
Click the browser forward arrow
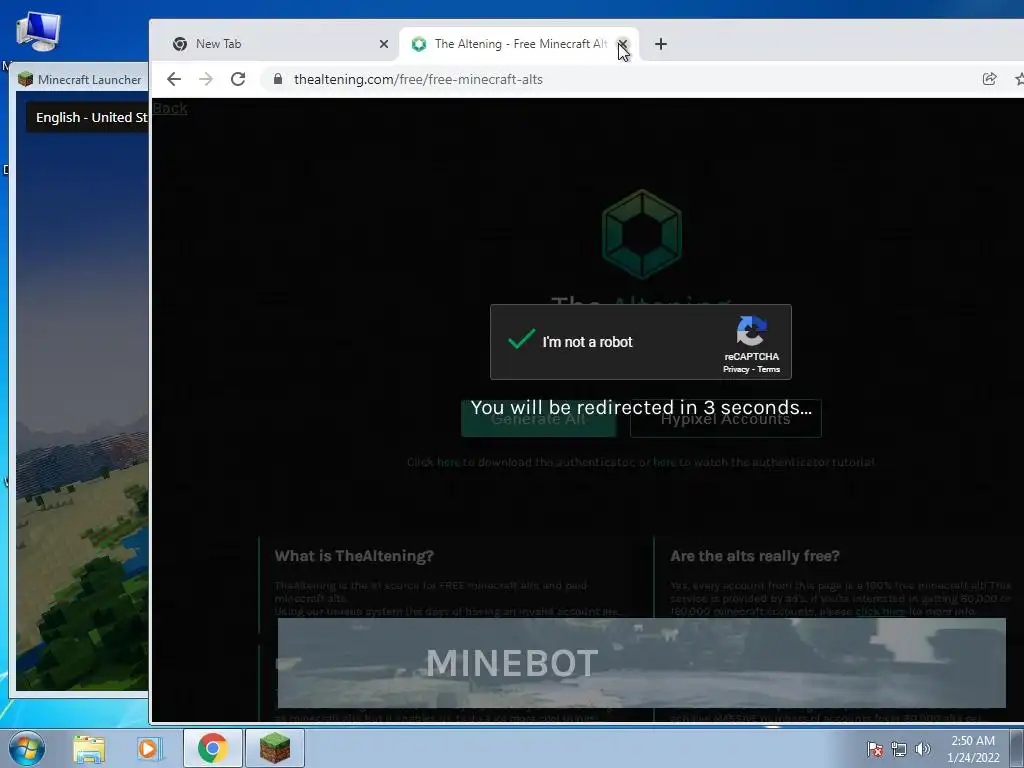(206, 79)
